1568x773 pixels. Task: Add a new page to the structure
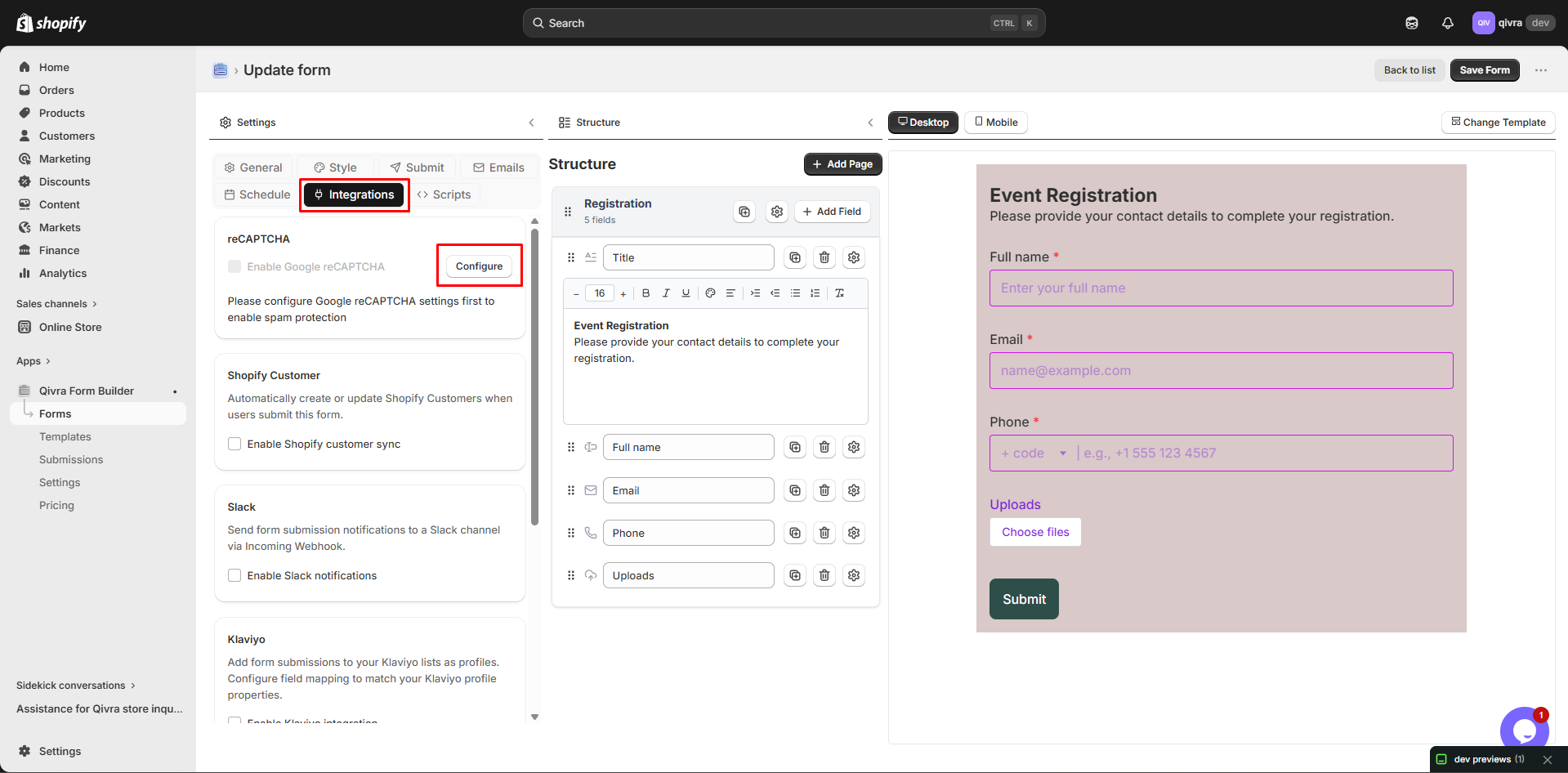pos(843,164)
